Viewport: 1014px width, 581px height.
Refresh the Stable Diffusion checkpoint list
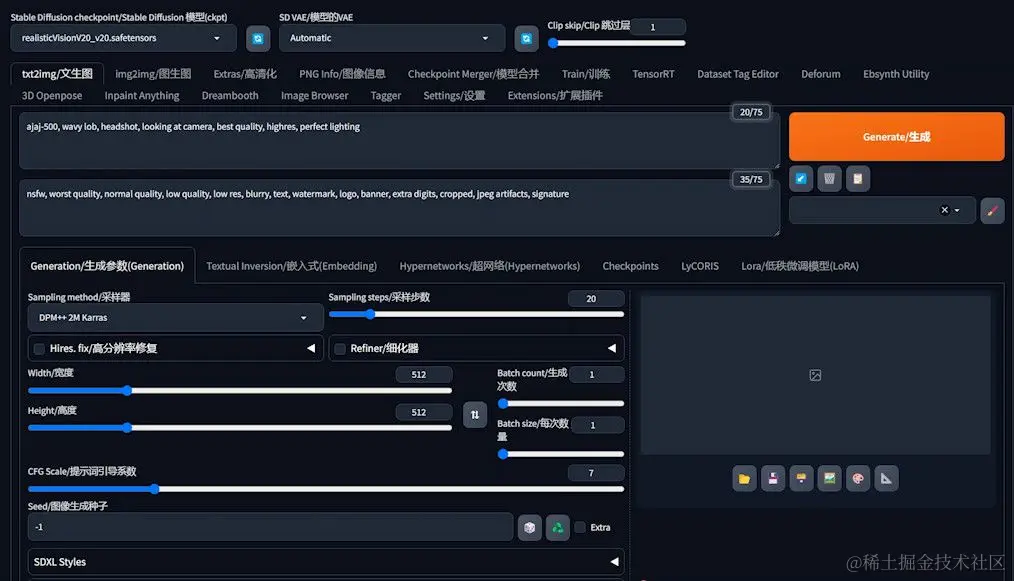(258, 39)
